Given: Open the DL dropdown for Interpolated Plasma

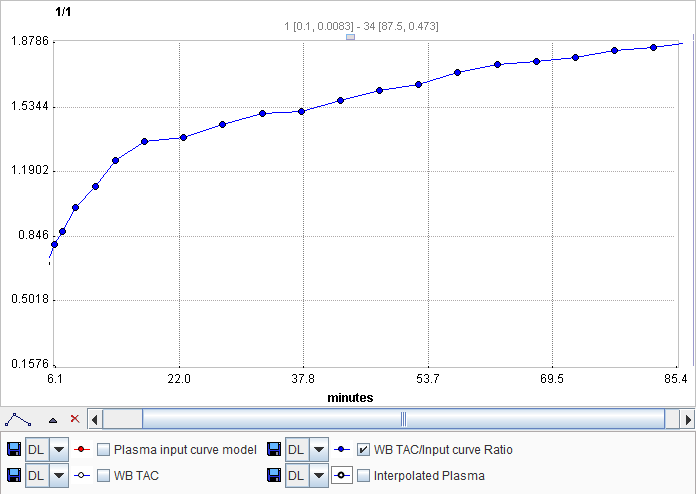Looking at the screenshot, I should pos(318,475).
